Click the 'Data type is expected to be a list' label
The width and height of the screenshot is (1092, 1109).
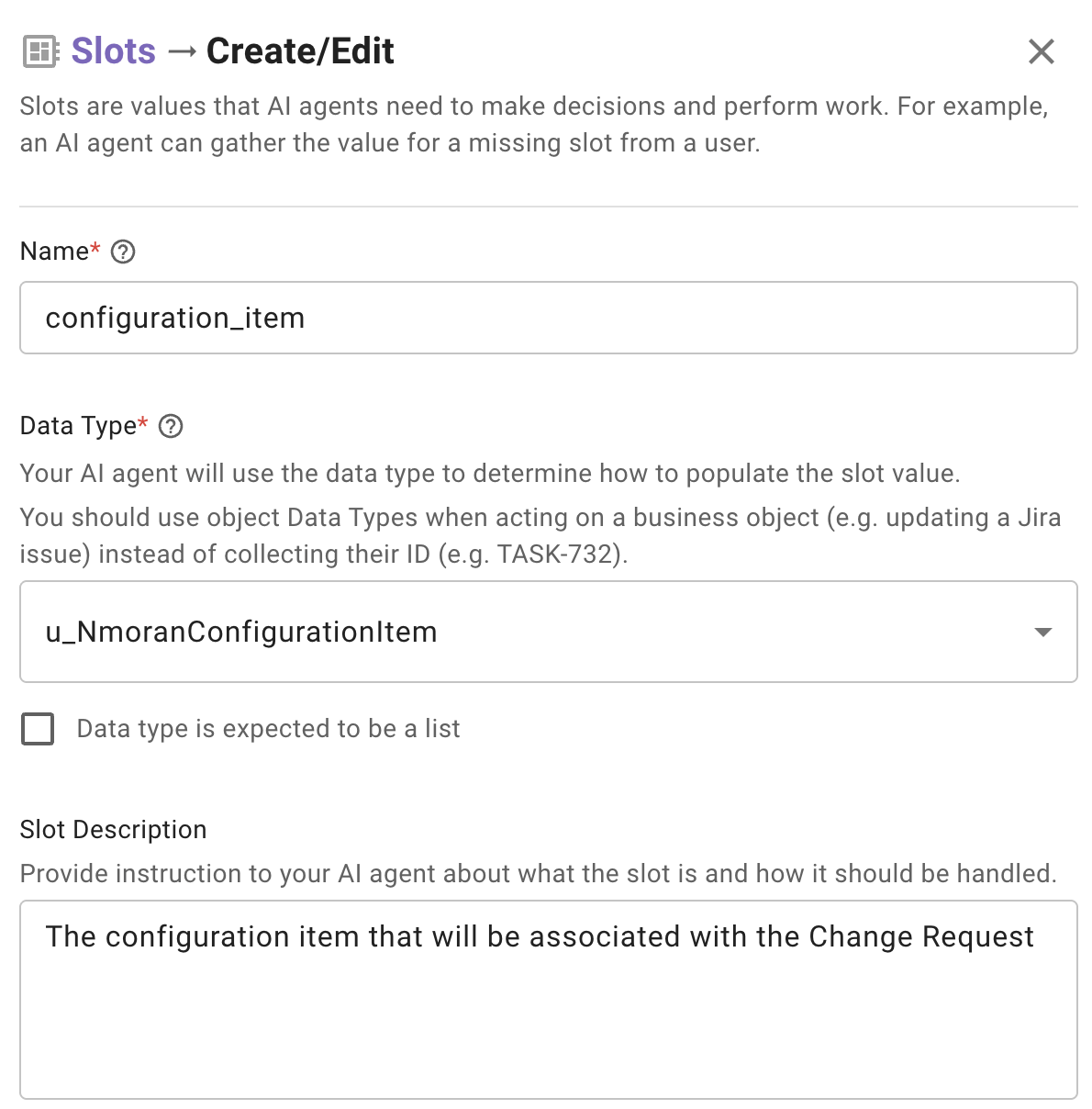(x=268, y=729)
